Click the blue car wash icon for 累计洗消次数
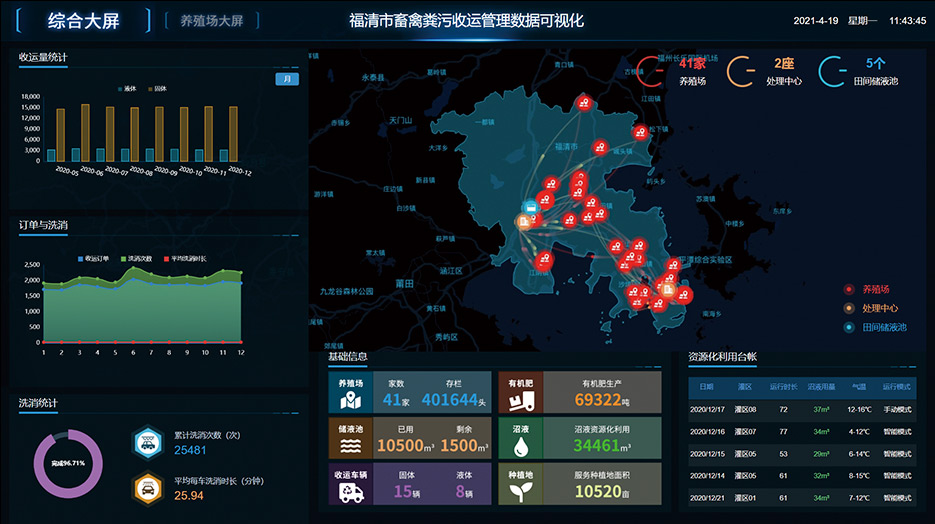Image resolution: width=935 pixels, height=524 pixels. pyautogui.click(x=147, y=442)
